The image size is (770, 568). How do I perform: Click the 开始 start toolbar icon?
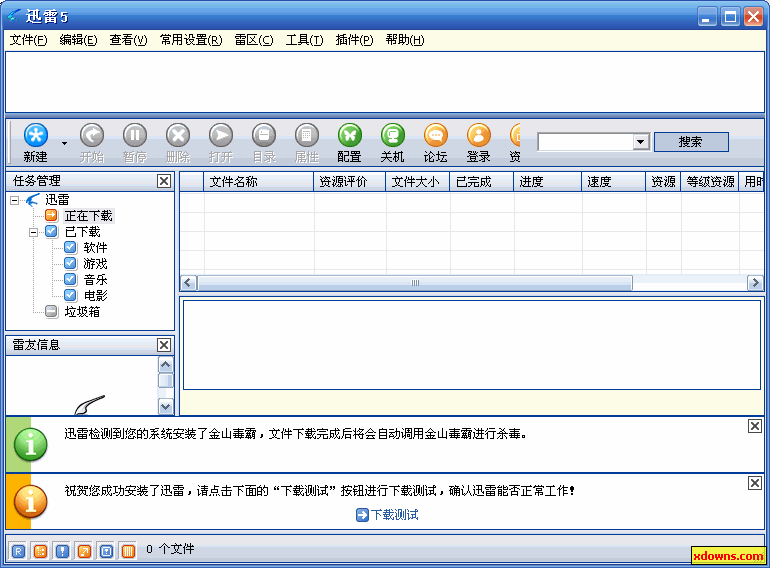click(92, 135)
